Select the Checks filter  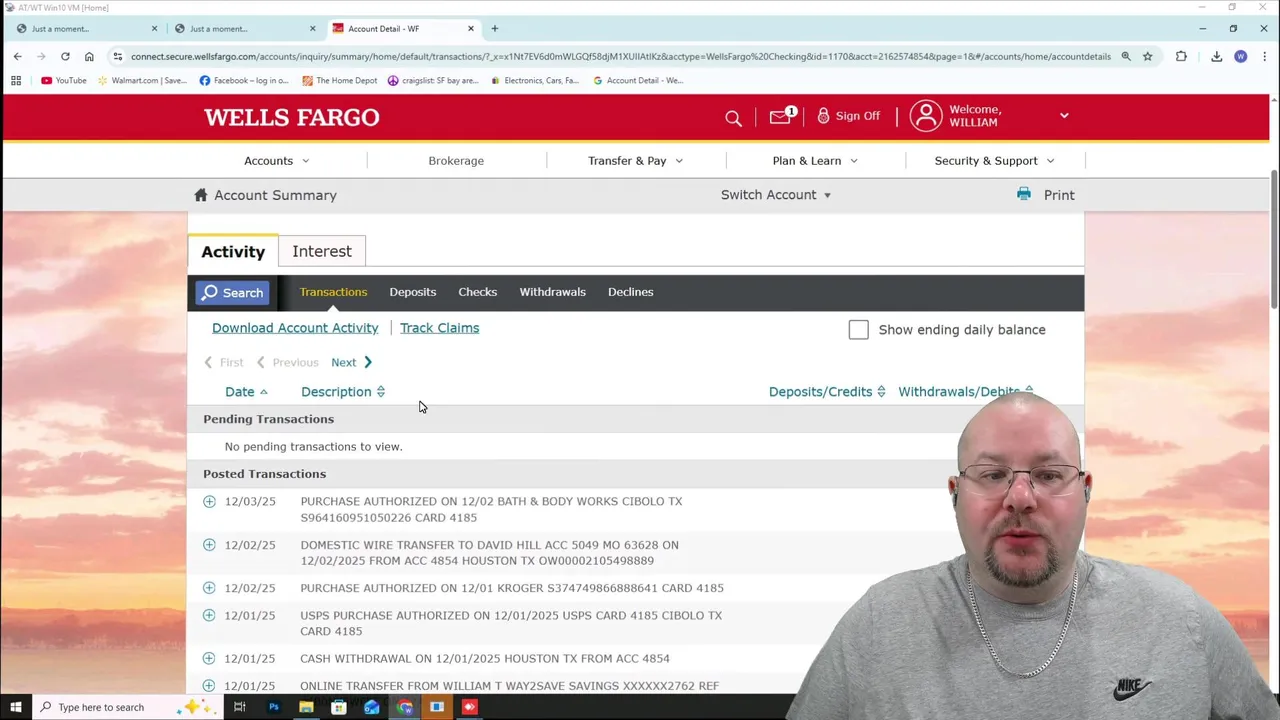(477, 292)
